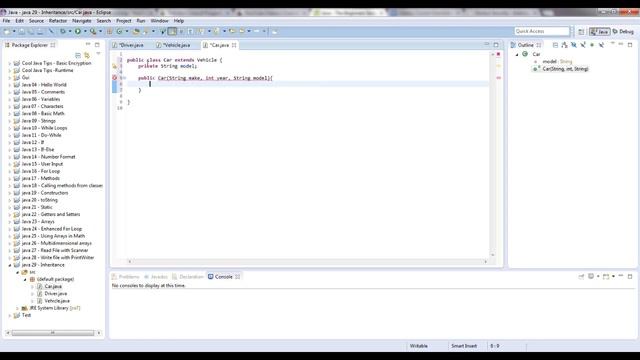Click the Smart Insert status entry

464,346
